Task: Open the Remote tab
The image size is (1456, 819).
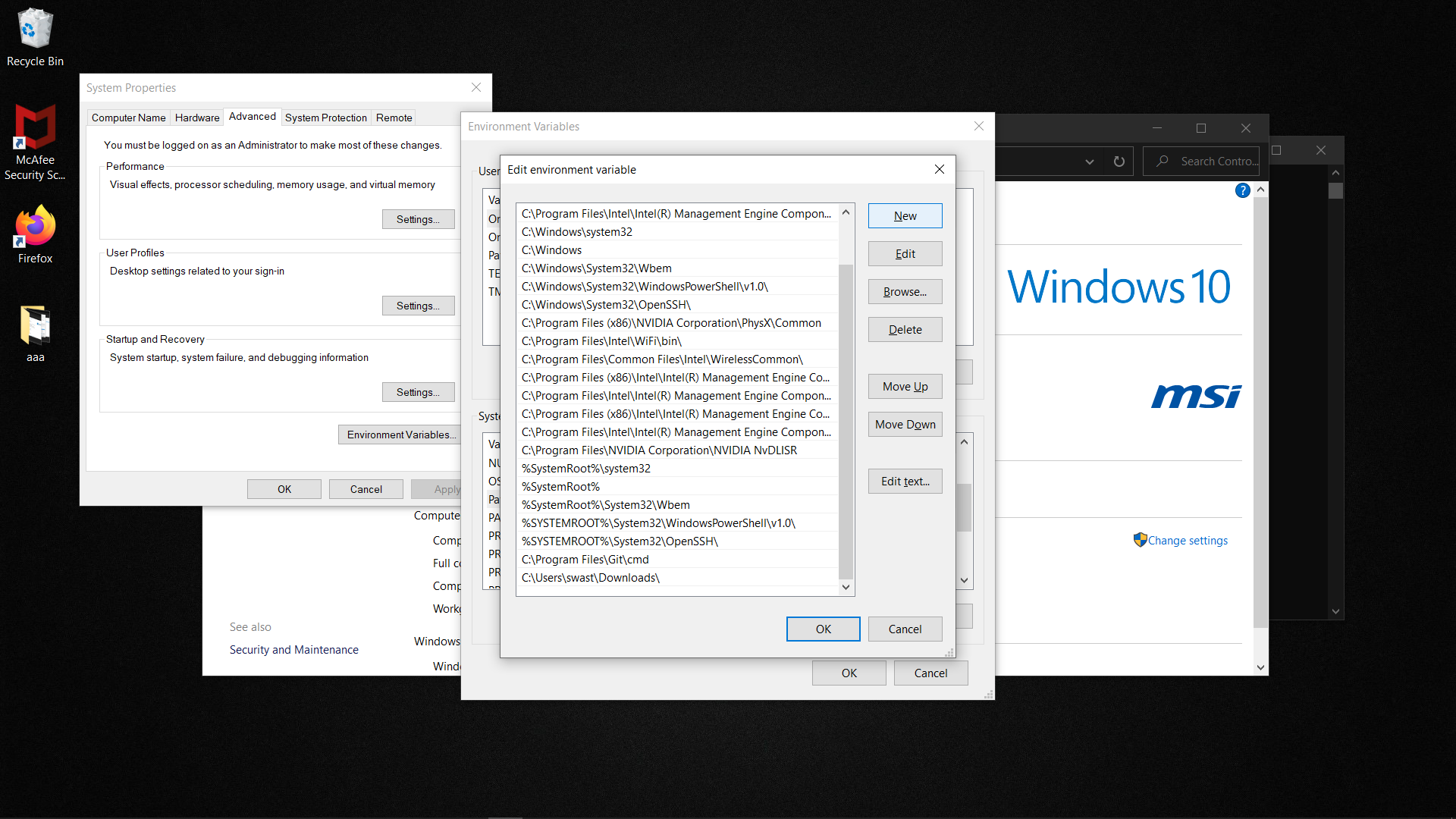Action: click(x=394, y=118)
